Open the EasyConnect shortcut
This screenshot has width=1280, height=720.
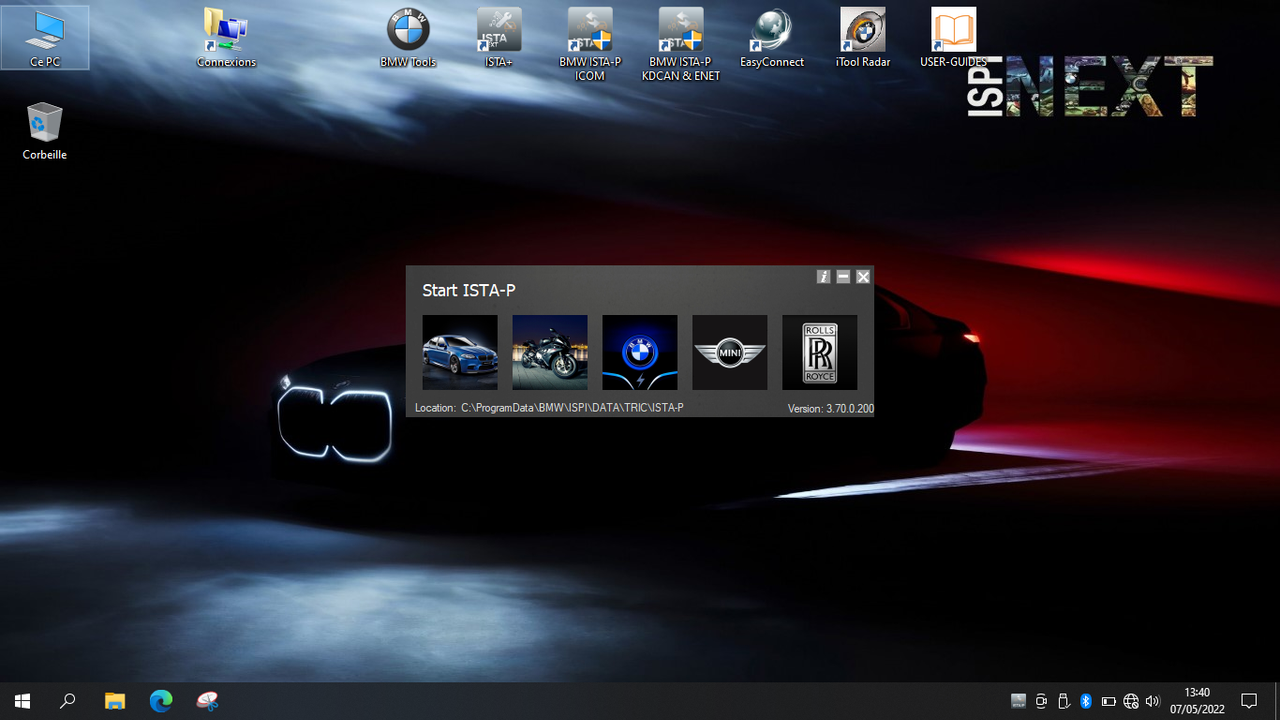[772, 38]
